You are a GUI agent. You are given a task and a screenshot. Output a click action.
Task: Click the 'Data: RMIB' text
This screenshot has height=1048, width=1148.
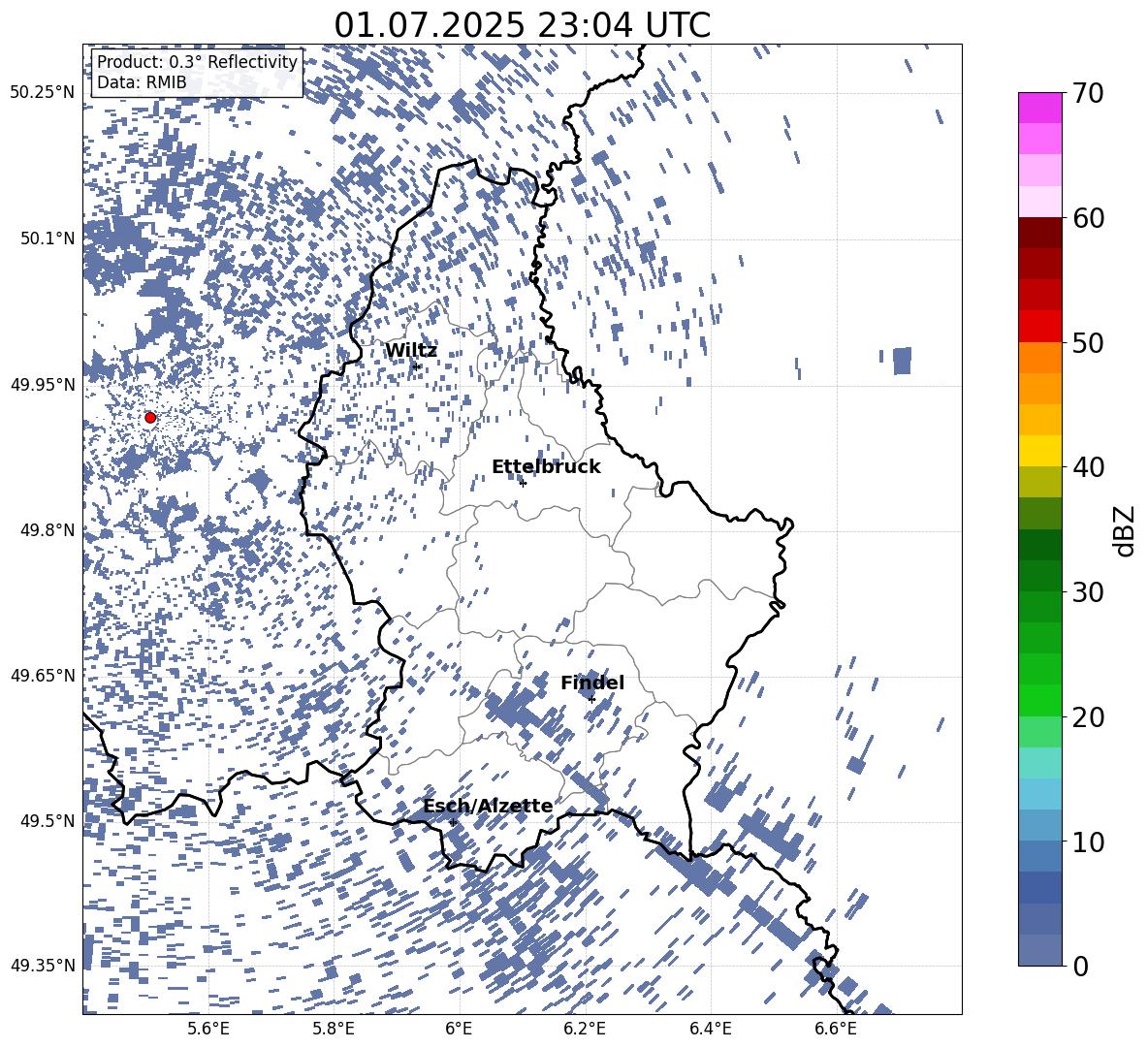142,82
